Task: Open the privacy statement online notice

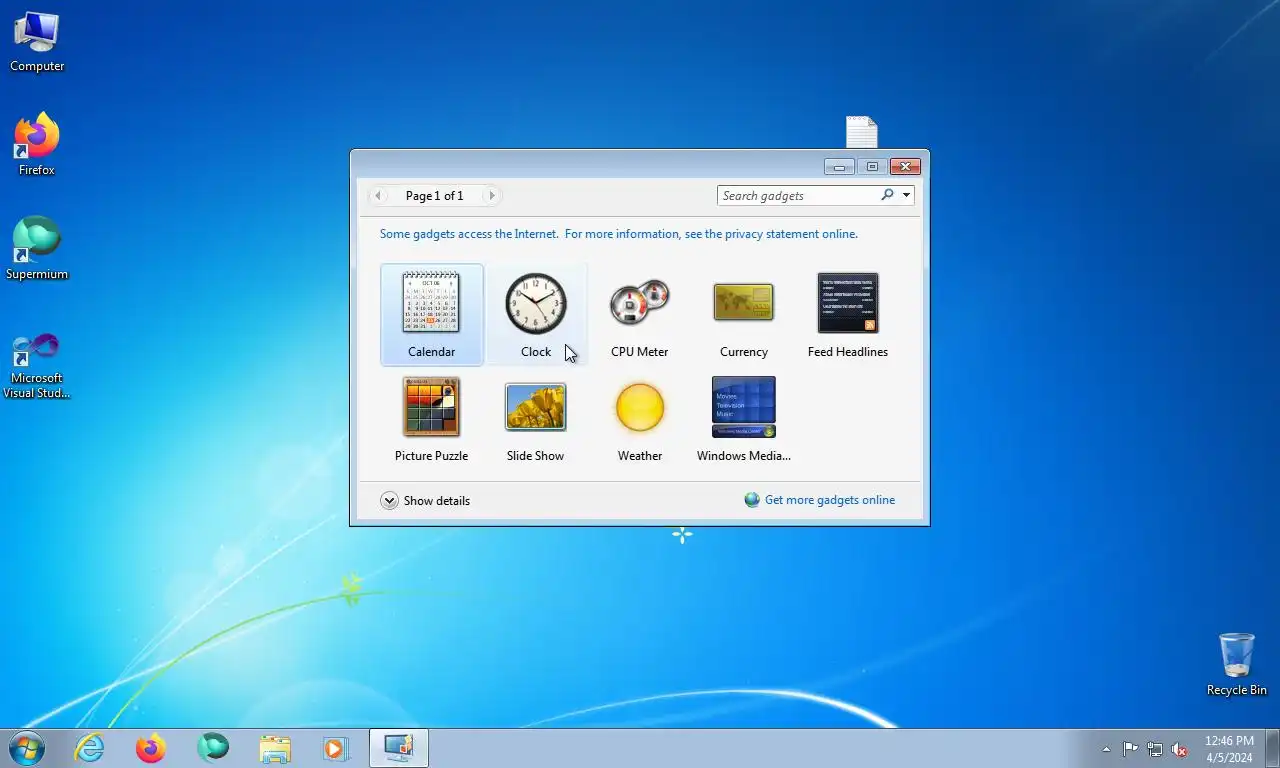Action: (x=618, y=234)
